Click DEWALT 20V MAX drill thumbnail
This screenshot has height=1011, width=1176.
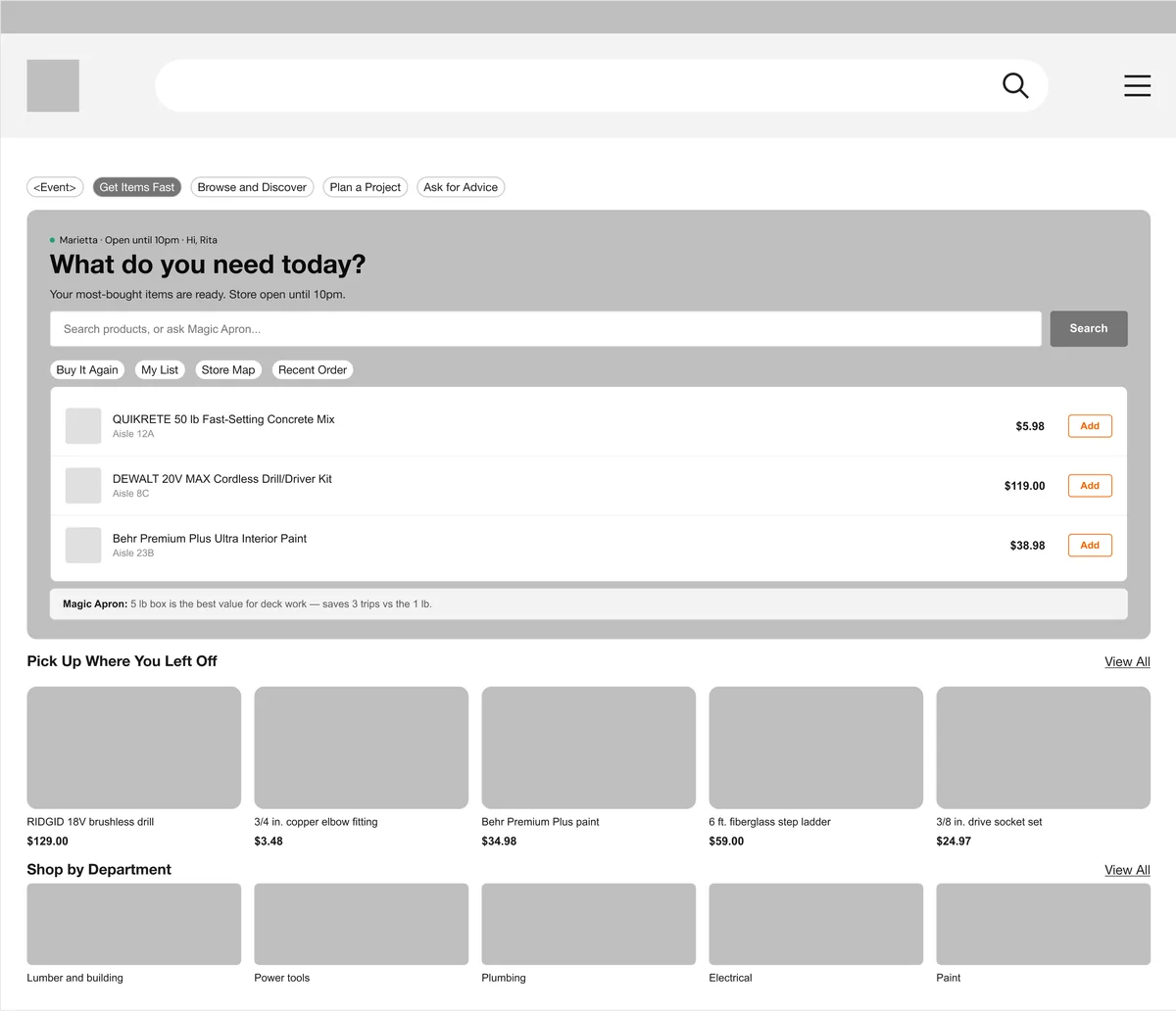pos(83,486)
